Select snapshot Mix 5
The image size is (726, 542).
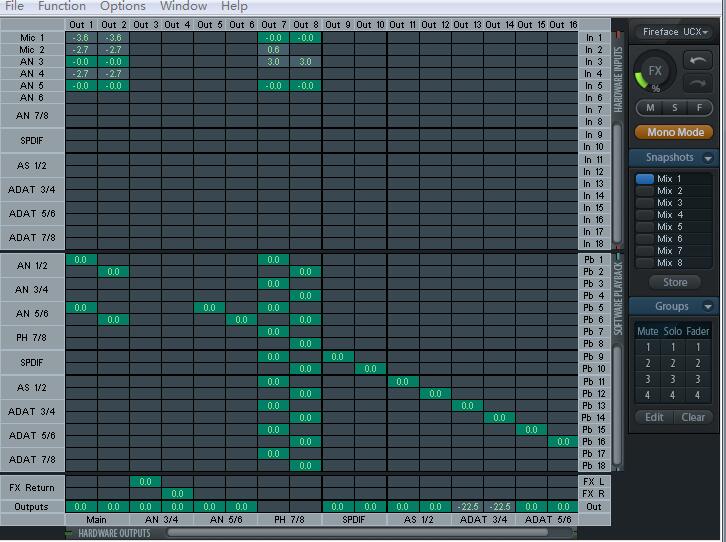(674, 227)
